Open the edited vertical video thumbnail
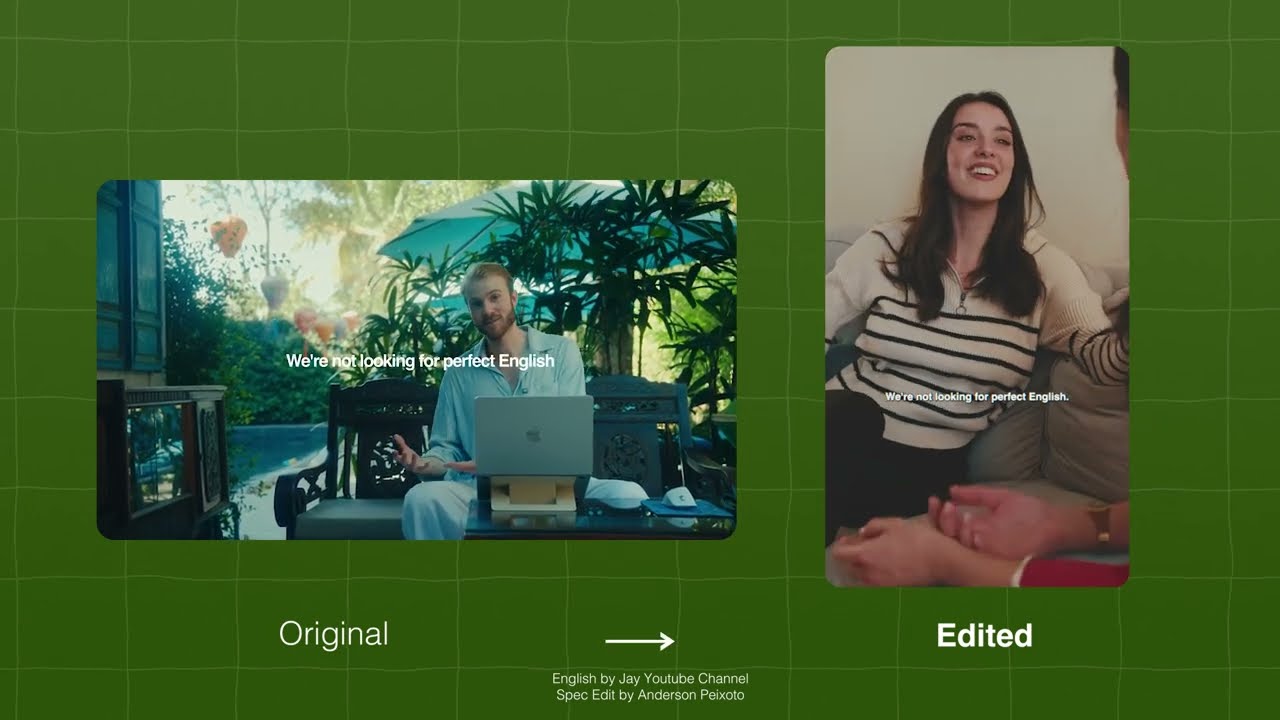This screenshot has height=720, width=1280. [977, 316]
